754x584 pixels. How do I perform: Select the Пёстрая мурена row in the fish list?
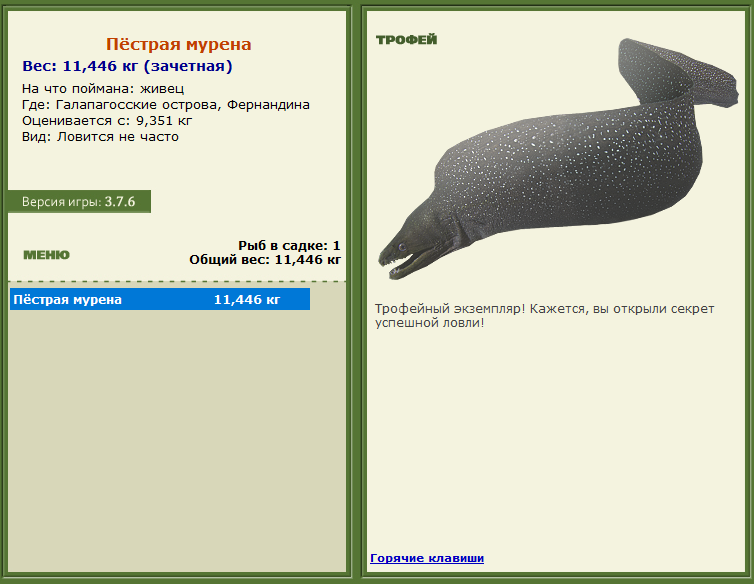pyautogui.click(x=160, y=299)
